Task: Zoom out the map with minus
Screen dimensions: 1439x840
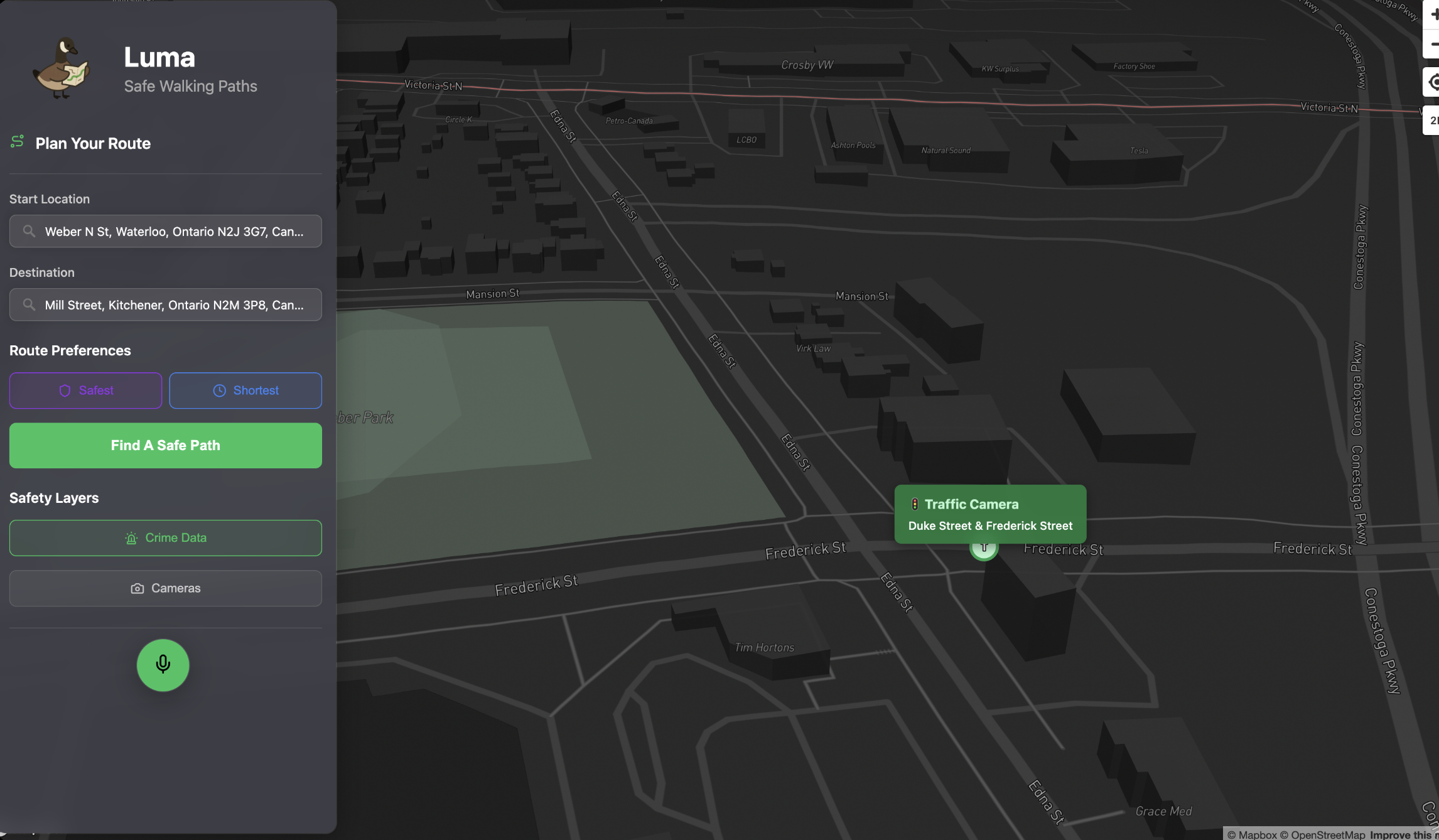Action: (1433, 44)
